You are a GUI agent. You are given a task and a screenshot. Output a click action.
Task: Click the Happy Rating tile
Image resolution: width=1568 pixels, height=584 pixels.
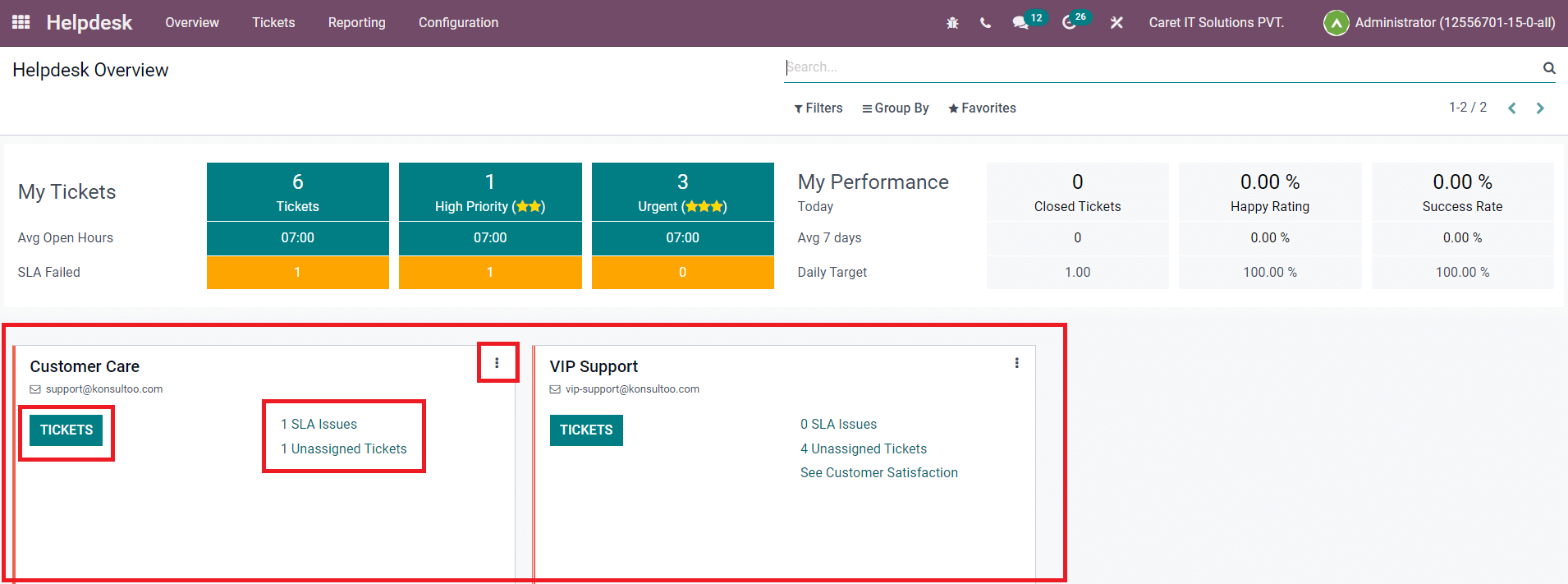pyautogui.click(x=1270, y=191)
